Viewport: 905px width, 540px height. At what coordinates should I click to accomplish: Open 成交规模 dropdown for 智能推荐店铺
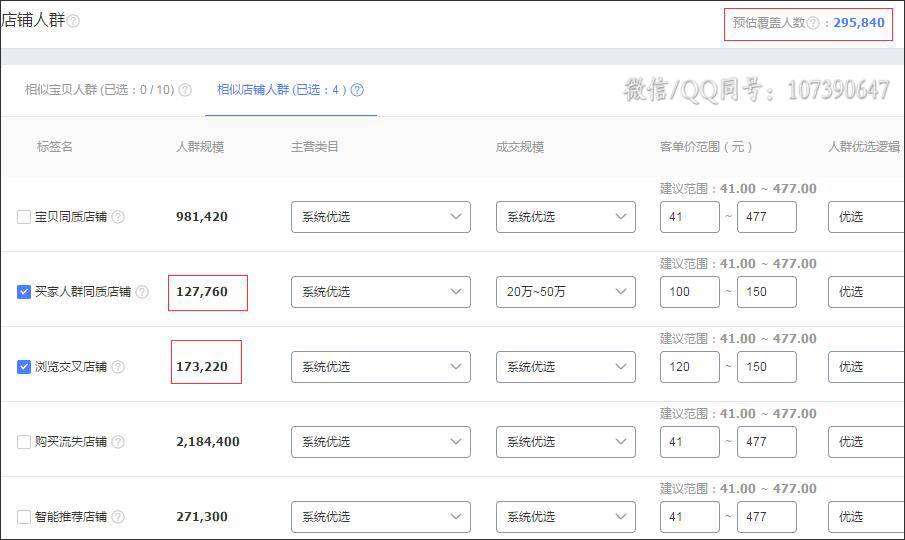click(x=566, y=517)
